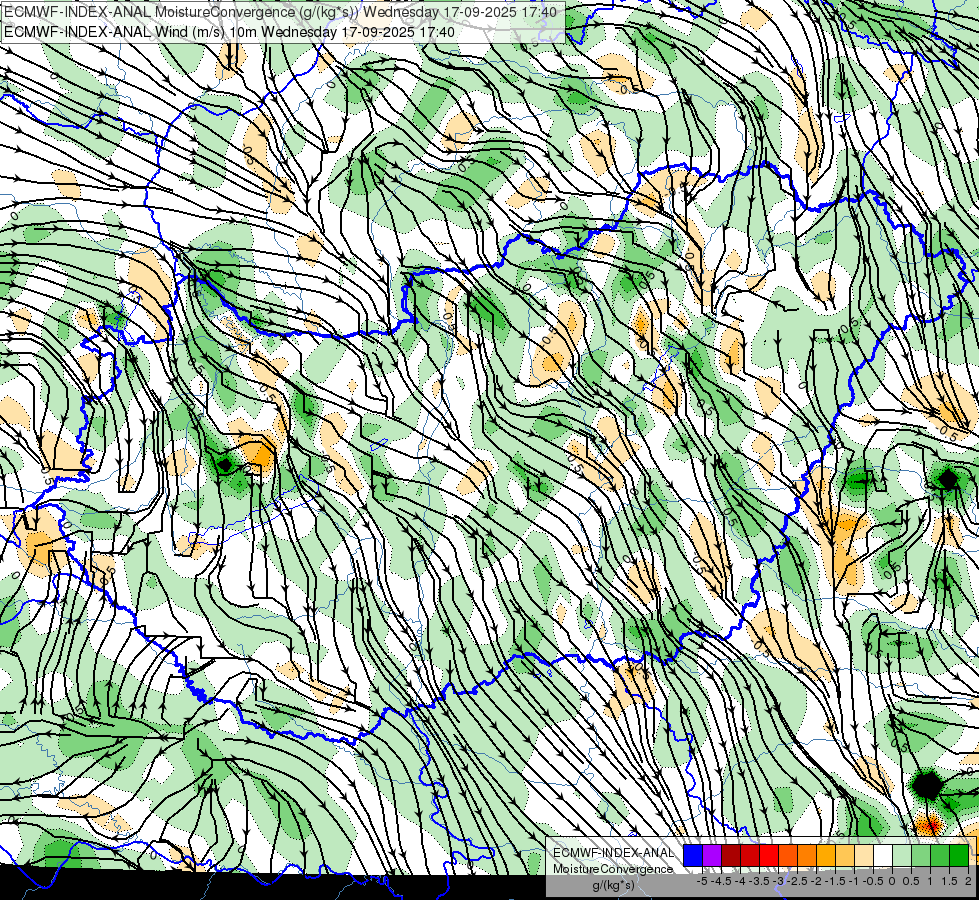
Task: Click the lightest green 0 to 0.5 swatch
Action: [x=902, y=855]
